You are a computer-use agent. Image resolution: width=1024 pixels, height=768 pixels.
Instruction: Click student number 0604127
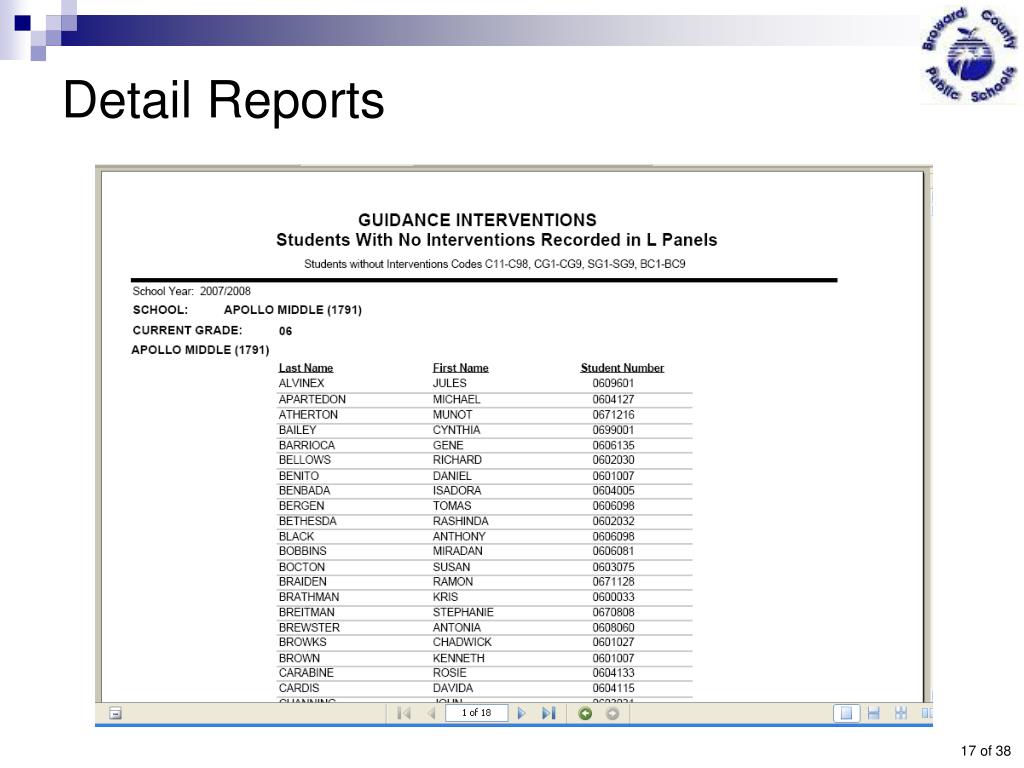[x=613, y=399]
